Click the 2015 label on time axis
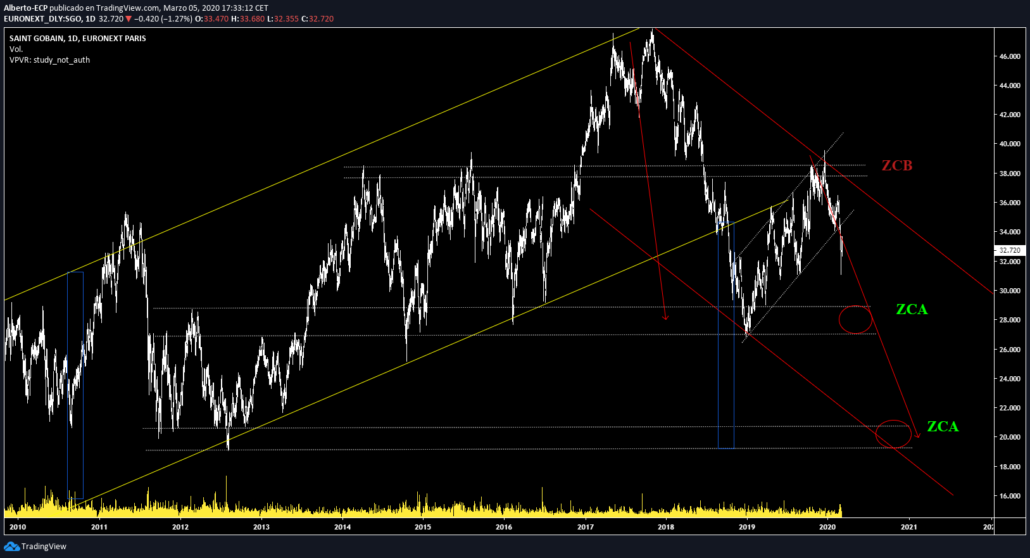The width and height of the screenshot is (1030, 558). pyautogui.click(x=423, y=526)
